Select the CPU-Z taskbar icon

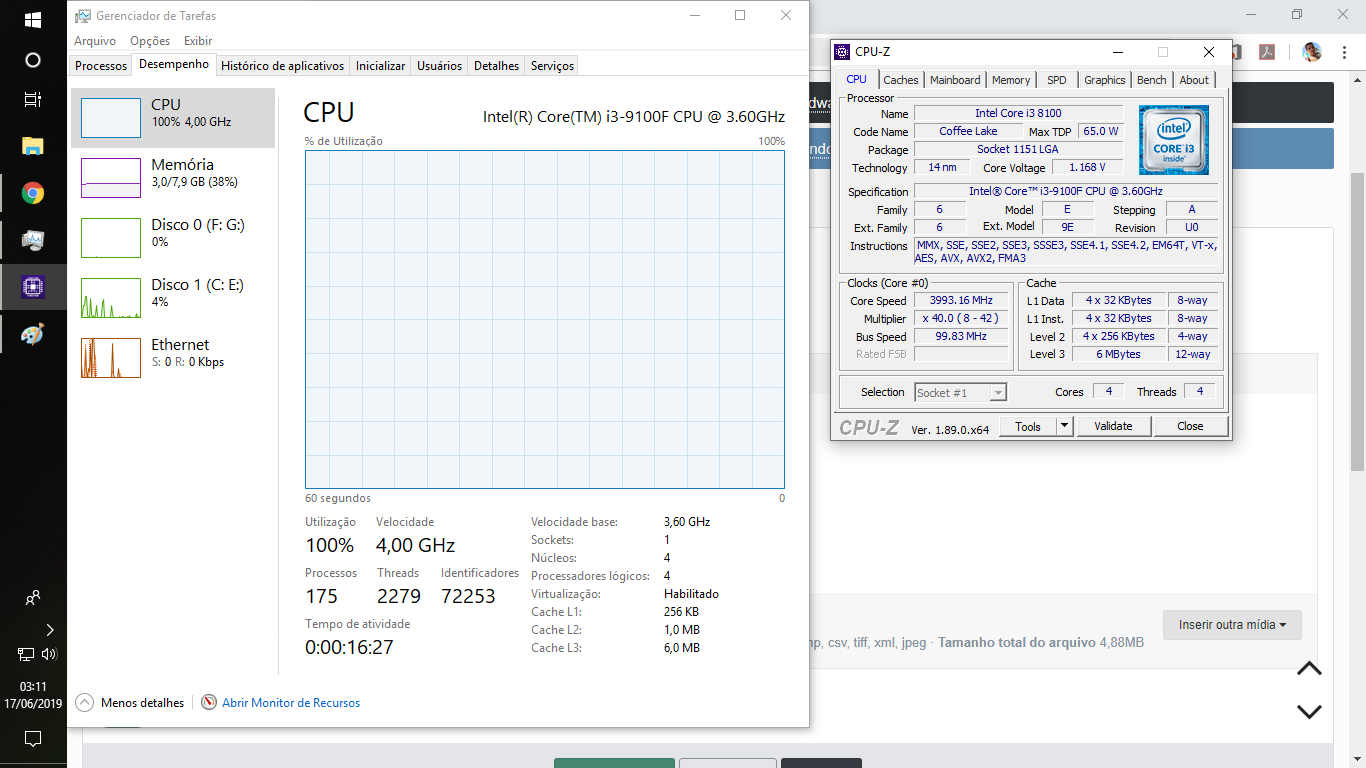33,287
